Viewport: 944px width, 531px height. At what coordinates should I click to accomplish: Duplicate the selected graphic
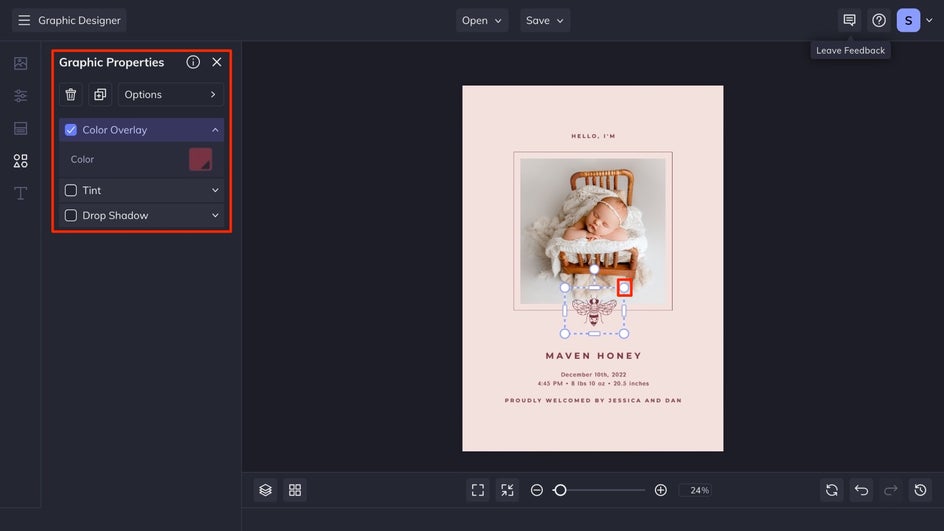[100, 95]
